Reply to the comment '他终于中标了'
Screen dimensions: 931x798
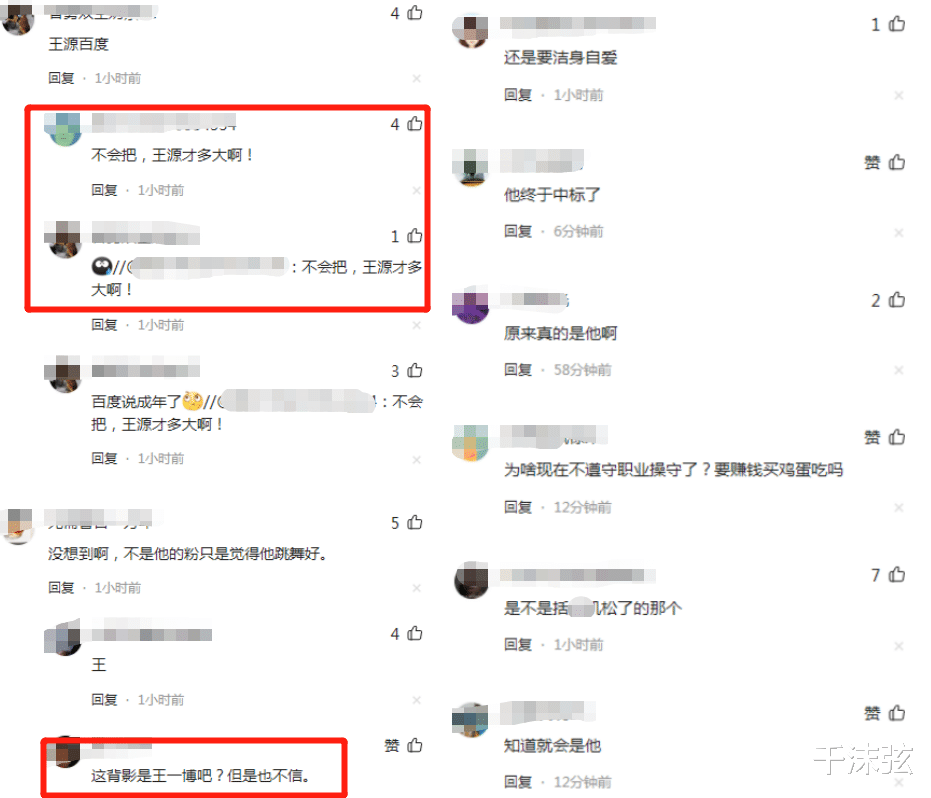click(518, 232)
